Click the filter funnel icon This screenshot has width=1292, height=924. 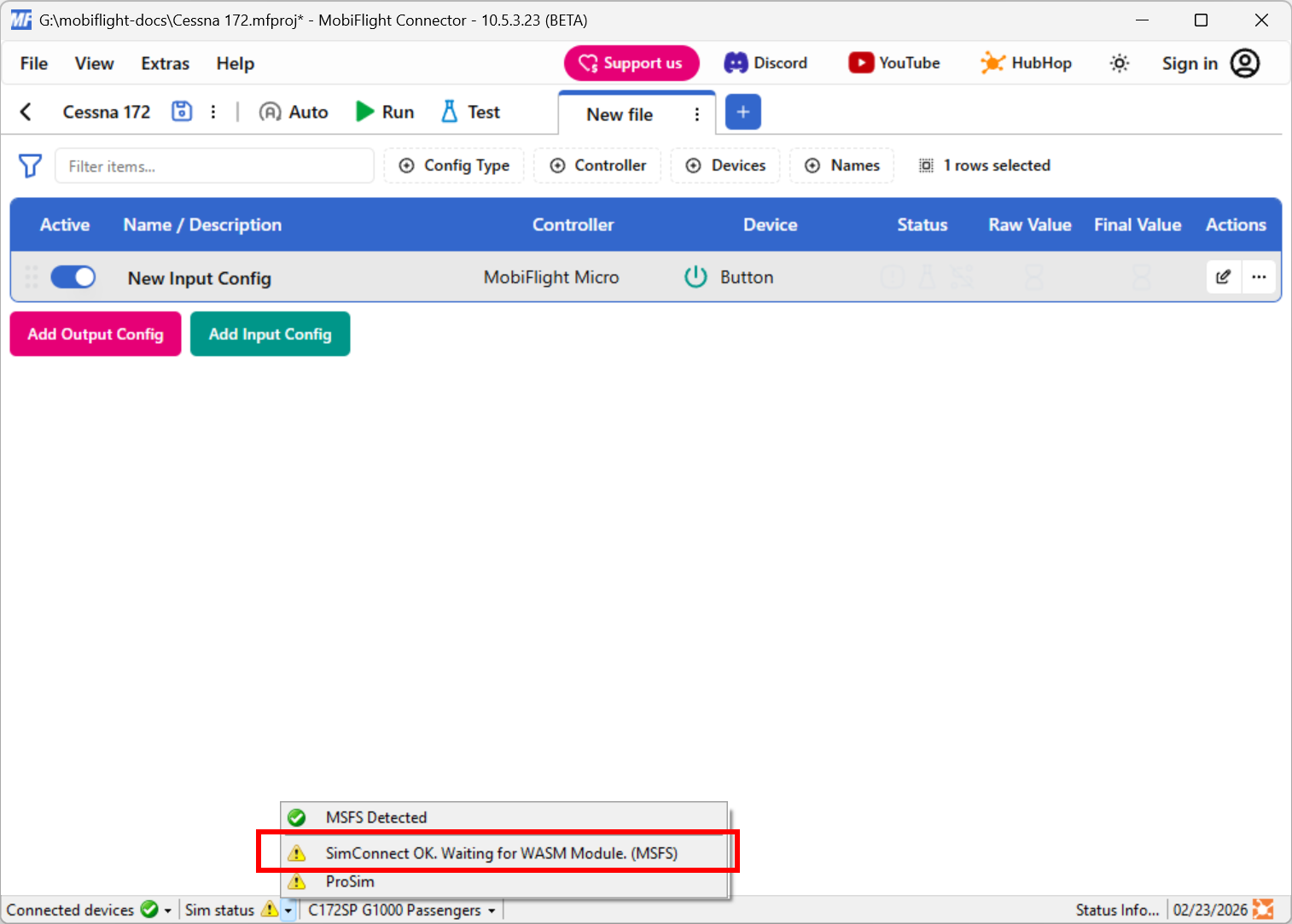click(30, 166)
